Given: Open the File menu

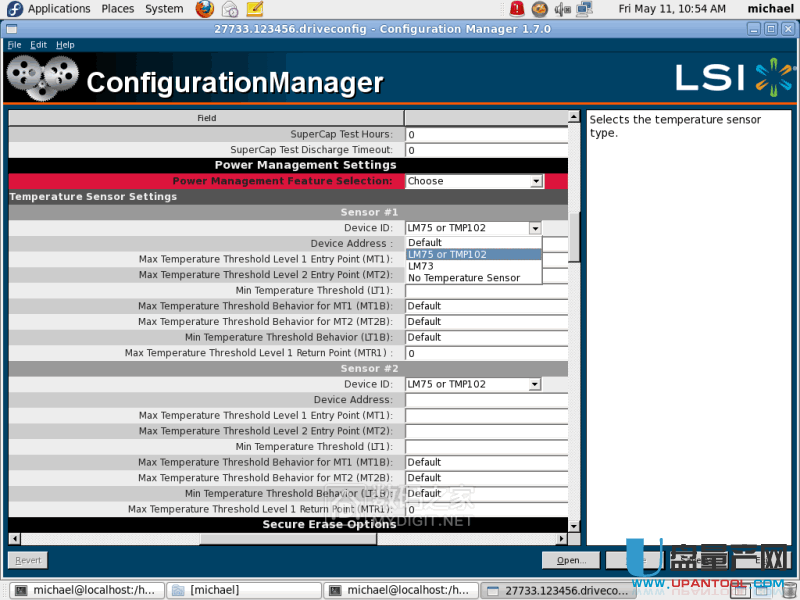Looking at the screenshot, I should (x=14, y=45).
